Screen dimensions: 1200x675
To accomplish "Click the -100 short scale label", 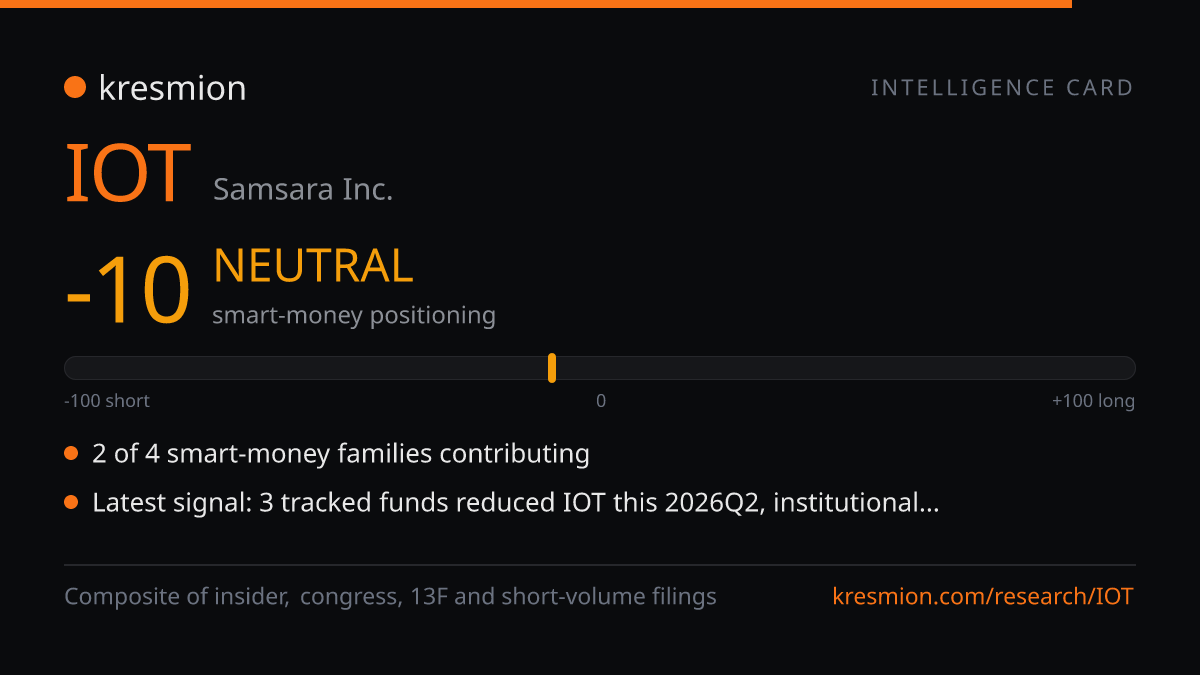I will pos(107,401).
